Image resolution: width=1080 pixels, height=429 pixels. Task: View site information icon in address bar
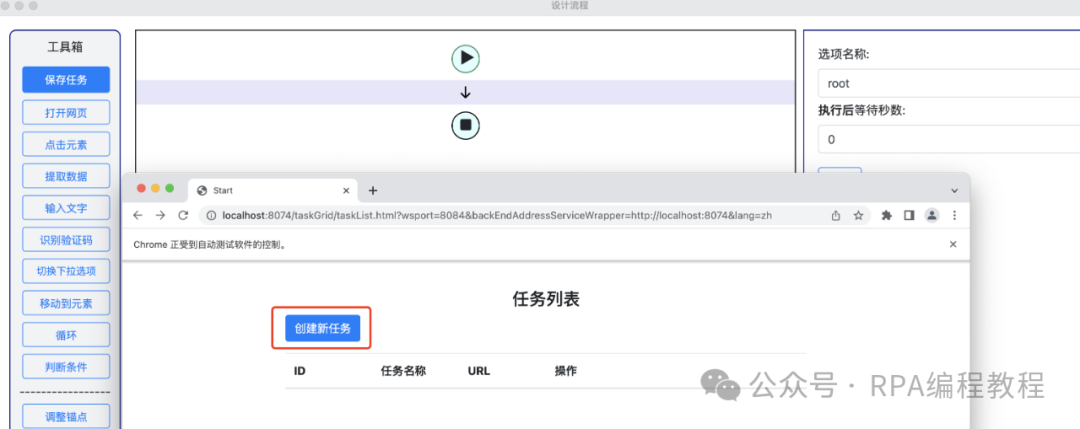pos(211,216)
